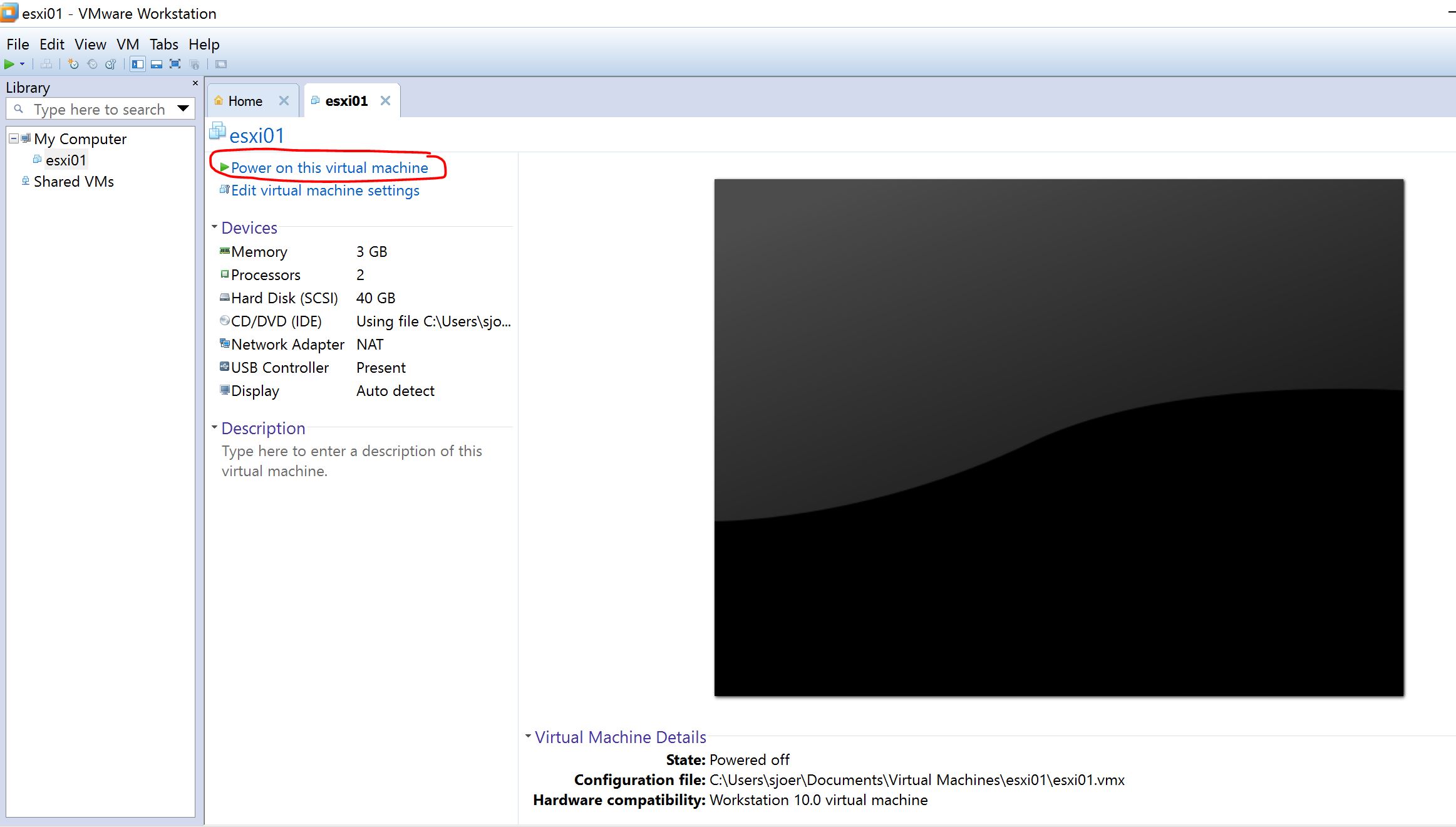Power on this virtual machine
The width and height of the screenshot is (1456, 827).
pyautogui.click(x=329, y=168)
